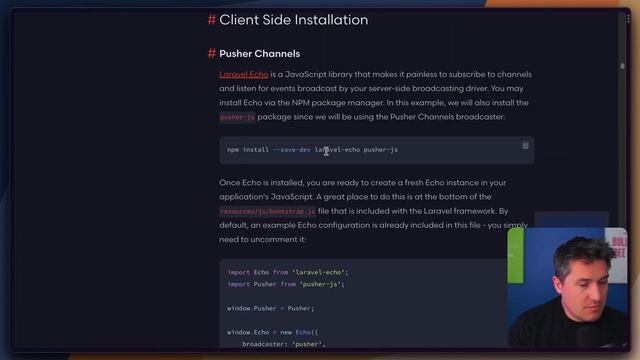Viewport: 640px width, 360px height.
Task: Click the page scrollbar thumb
Action: [x=622, y=66]
